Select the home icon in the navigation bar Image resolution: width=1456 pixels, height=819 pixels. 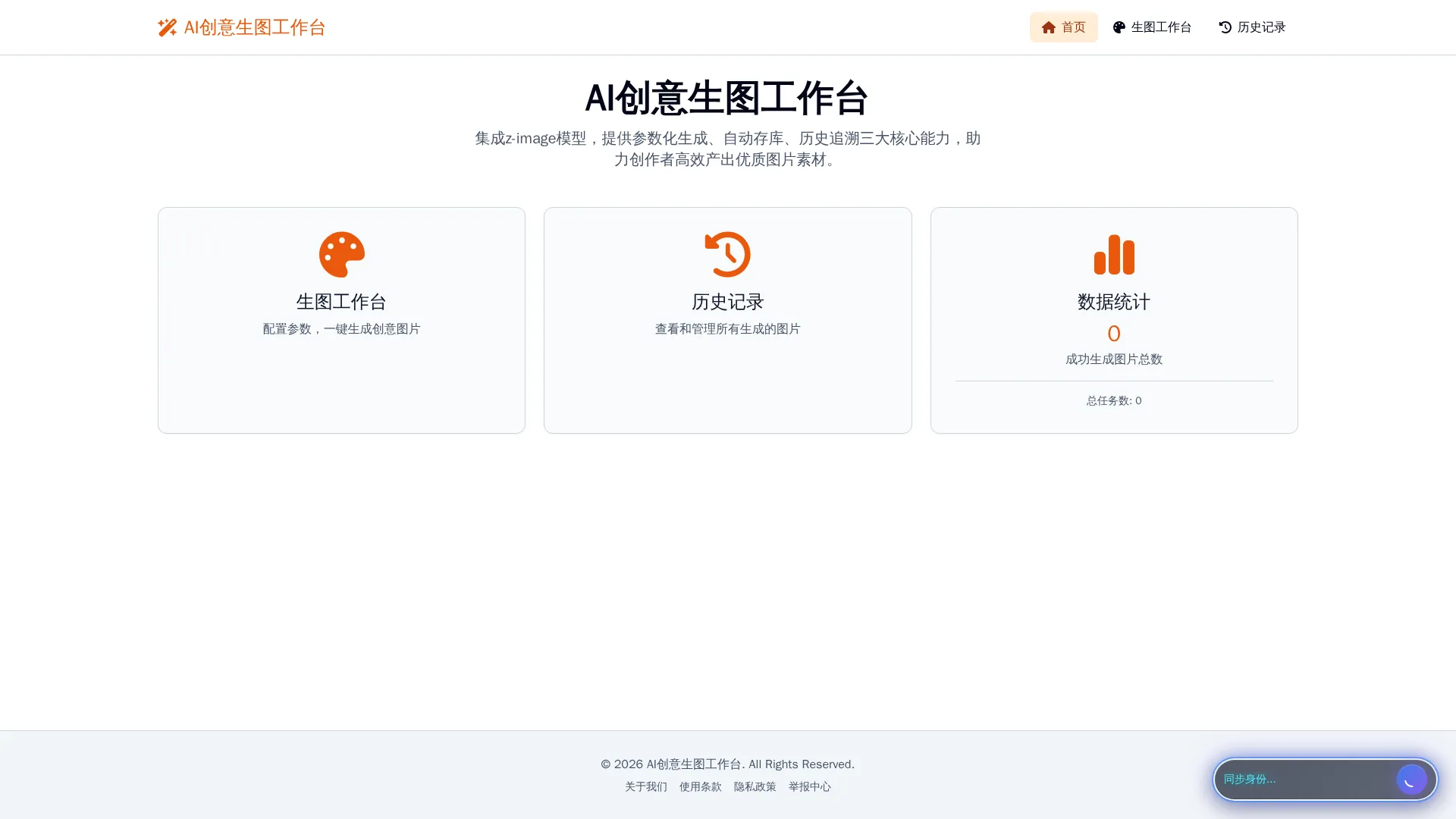1049,27
